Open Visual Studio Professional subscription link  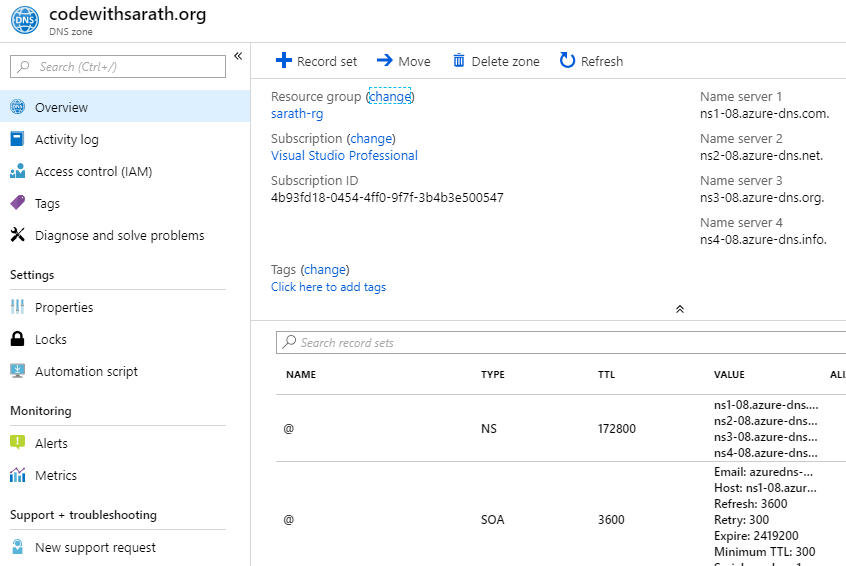344,155
